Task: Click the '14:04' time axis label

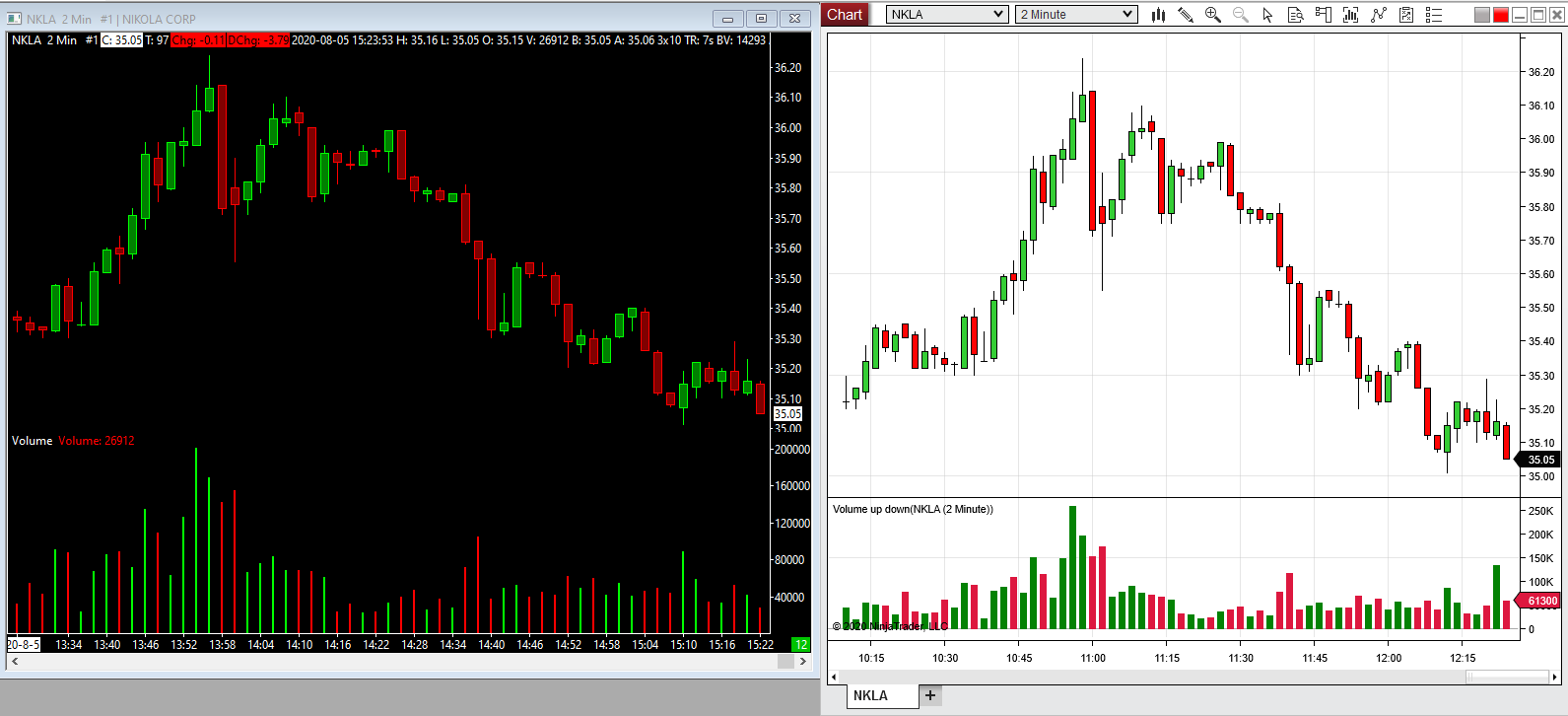Action: [260, 645]
